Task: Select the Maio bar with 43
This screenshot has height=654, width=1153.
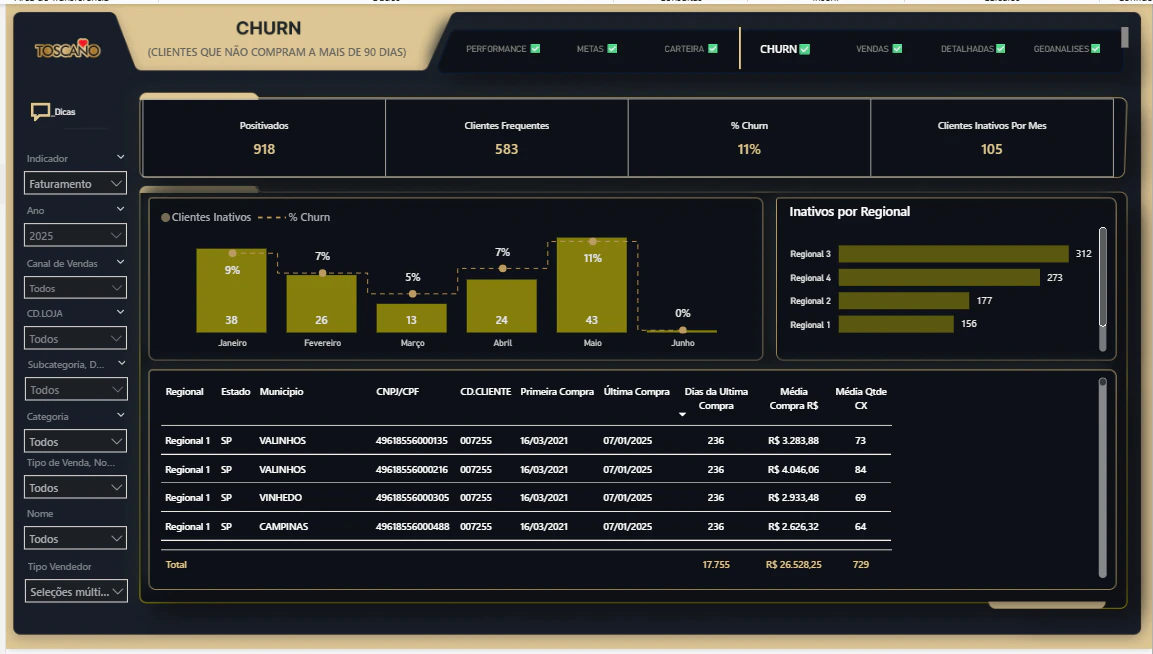Action: click(x=592, y=285)
